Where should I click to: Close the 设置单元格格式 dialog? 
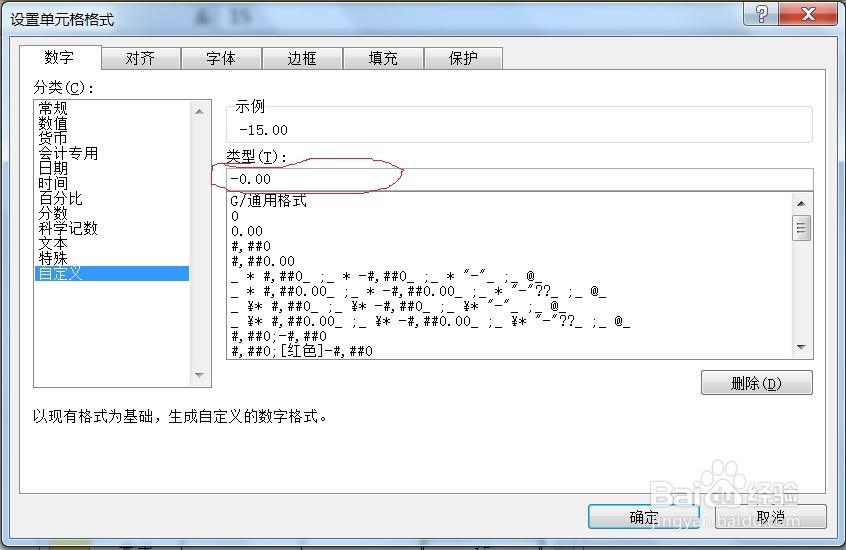point(808,13)
